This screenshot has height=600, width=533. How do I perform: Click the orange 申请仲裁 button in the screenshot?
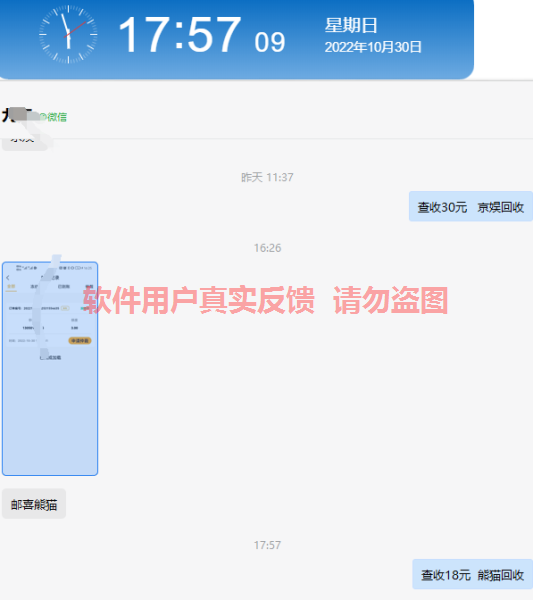[x=80, y=341]
